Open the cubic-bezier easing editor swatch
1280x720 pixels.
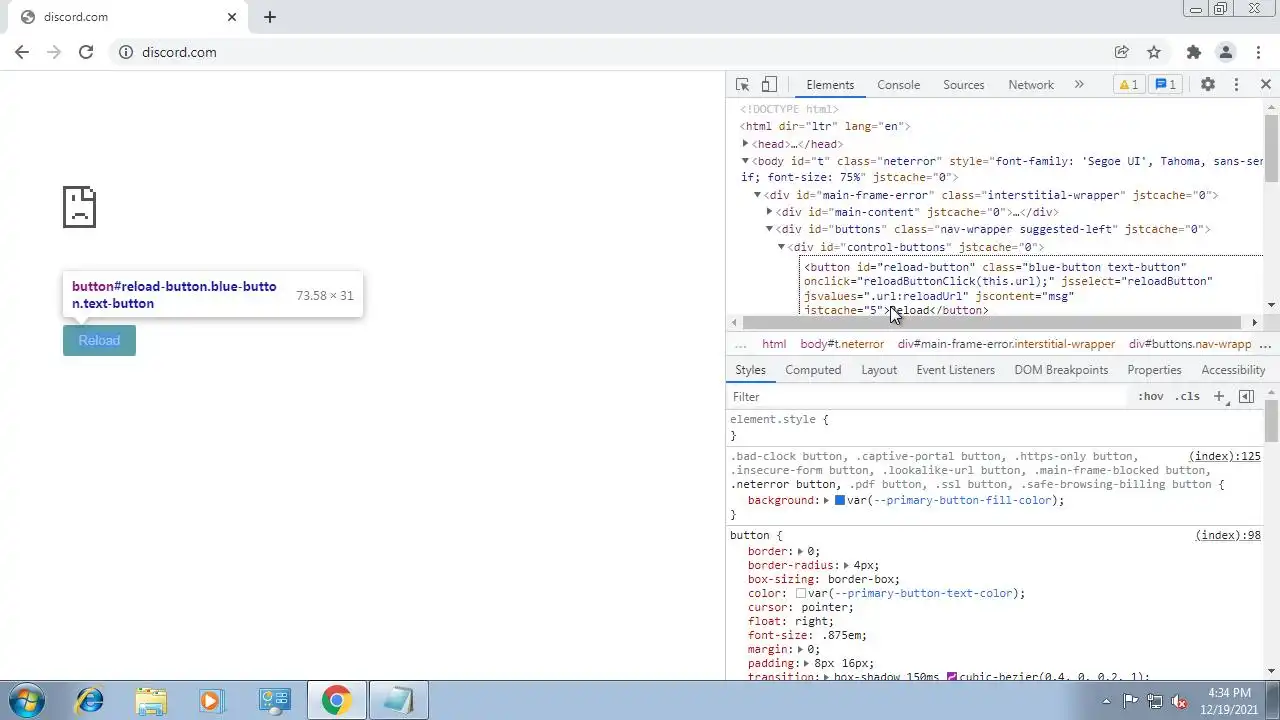pos(952,677)
